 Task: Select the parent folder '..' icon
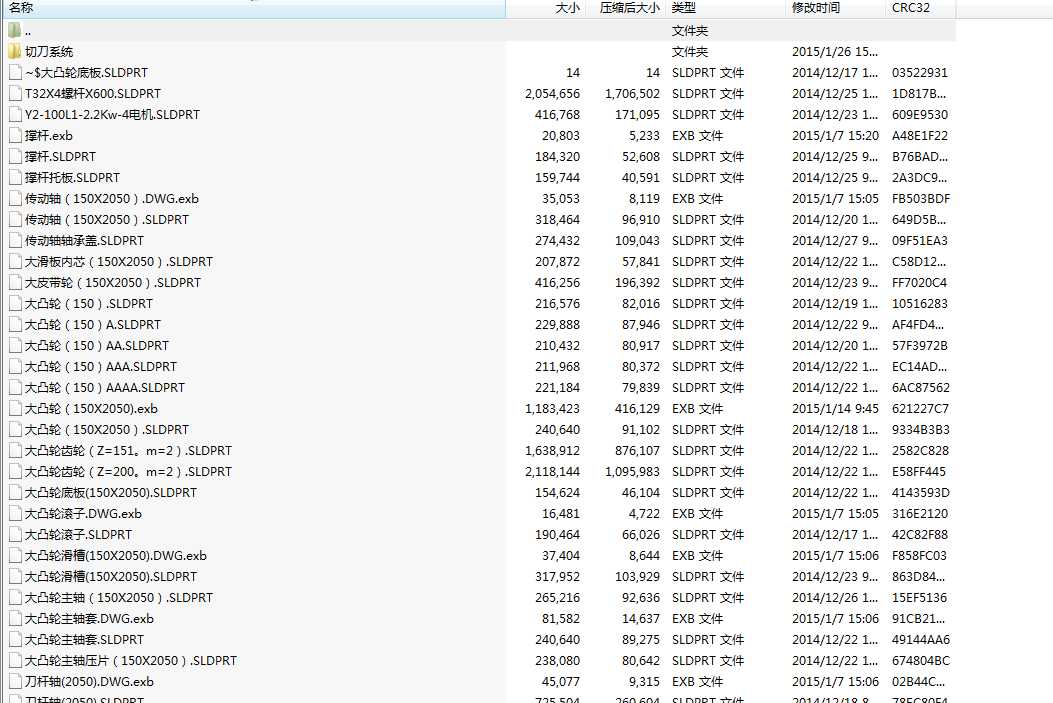click(15, 30)
